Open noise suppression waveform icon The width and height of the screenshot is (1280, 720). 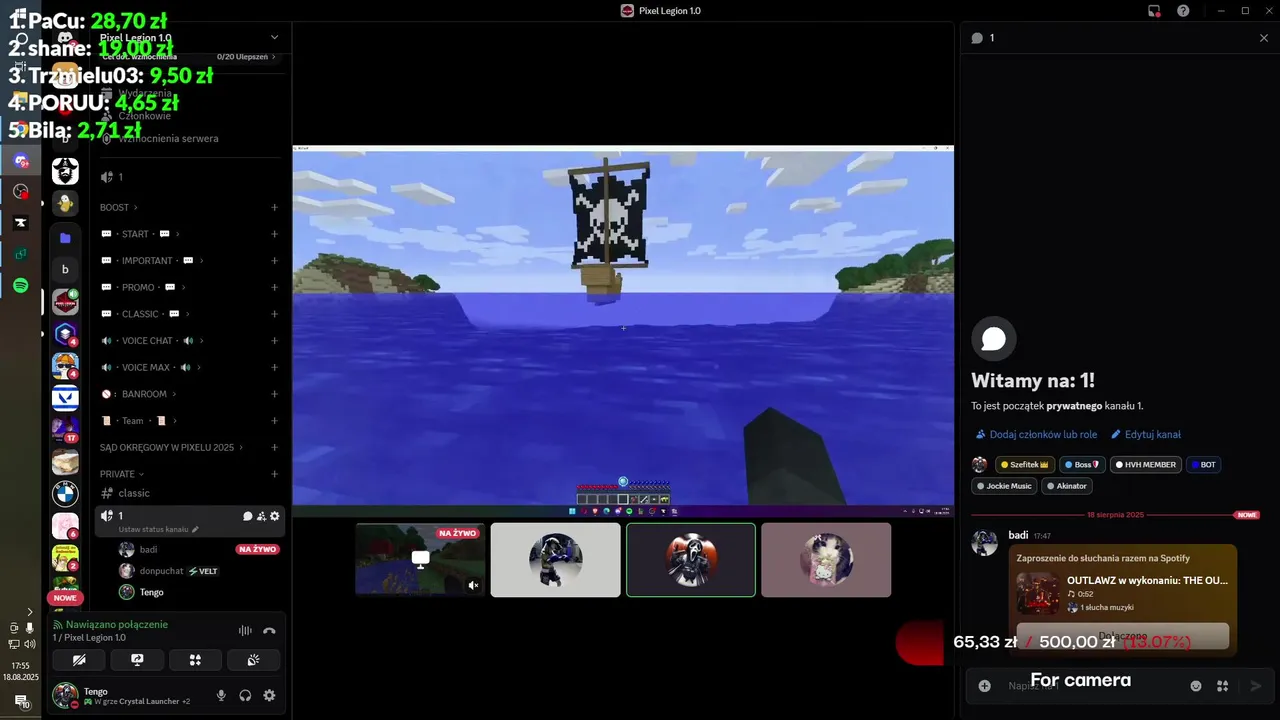(x=245, y=631)
